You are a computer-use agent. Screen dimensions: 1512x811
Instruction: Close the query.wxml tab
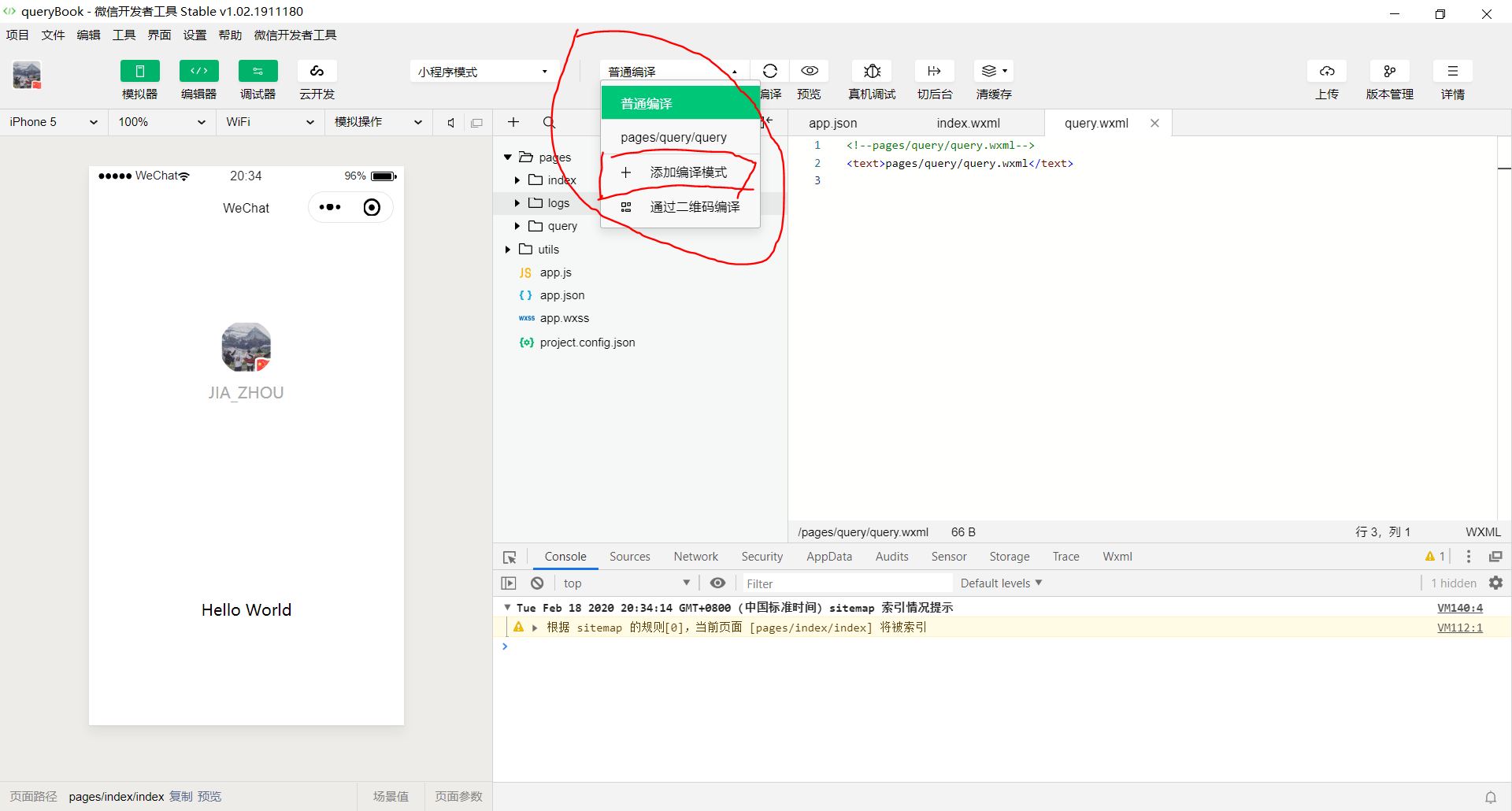[1154, 123]
